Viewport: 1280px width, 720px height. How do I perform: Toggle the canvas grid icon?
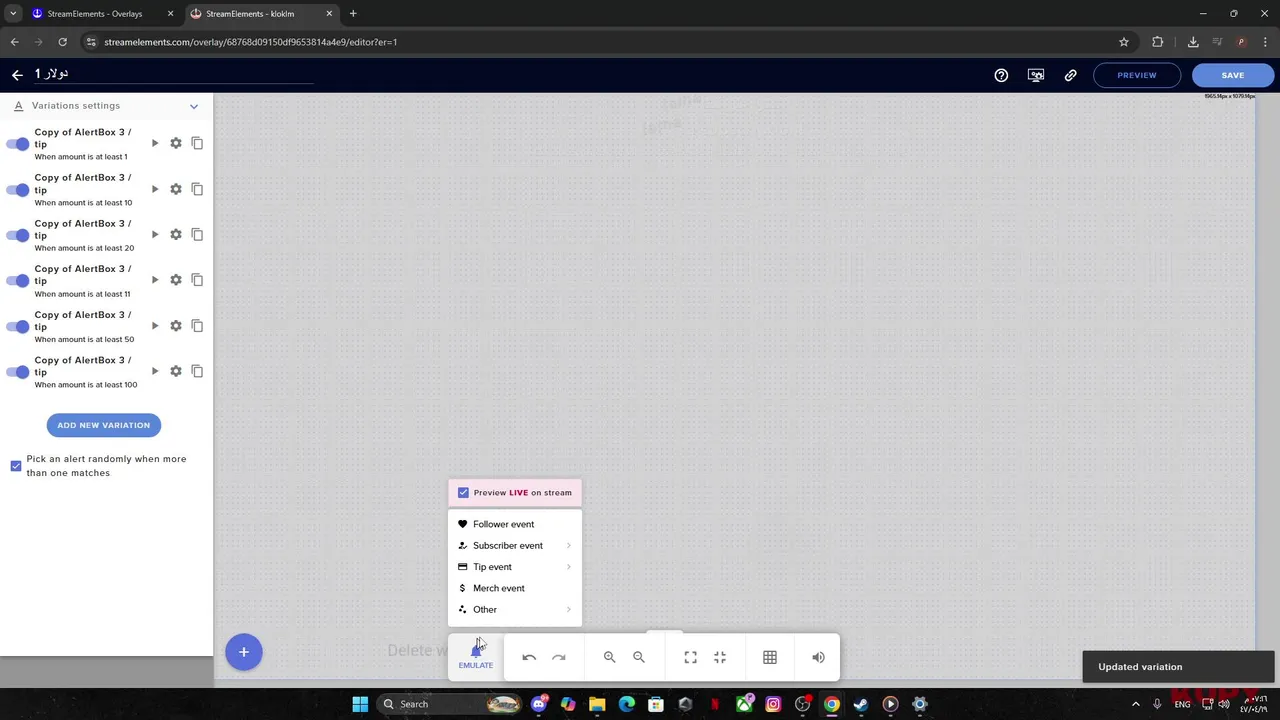tap(770, 657)
